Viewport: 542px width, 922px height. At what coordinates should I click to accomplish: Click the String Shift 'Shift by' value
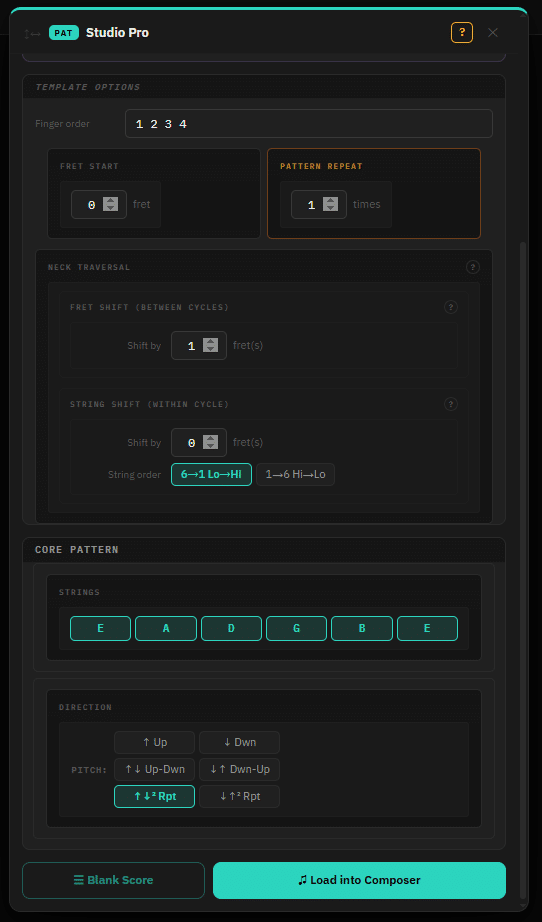[199, 442]
